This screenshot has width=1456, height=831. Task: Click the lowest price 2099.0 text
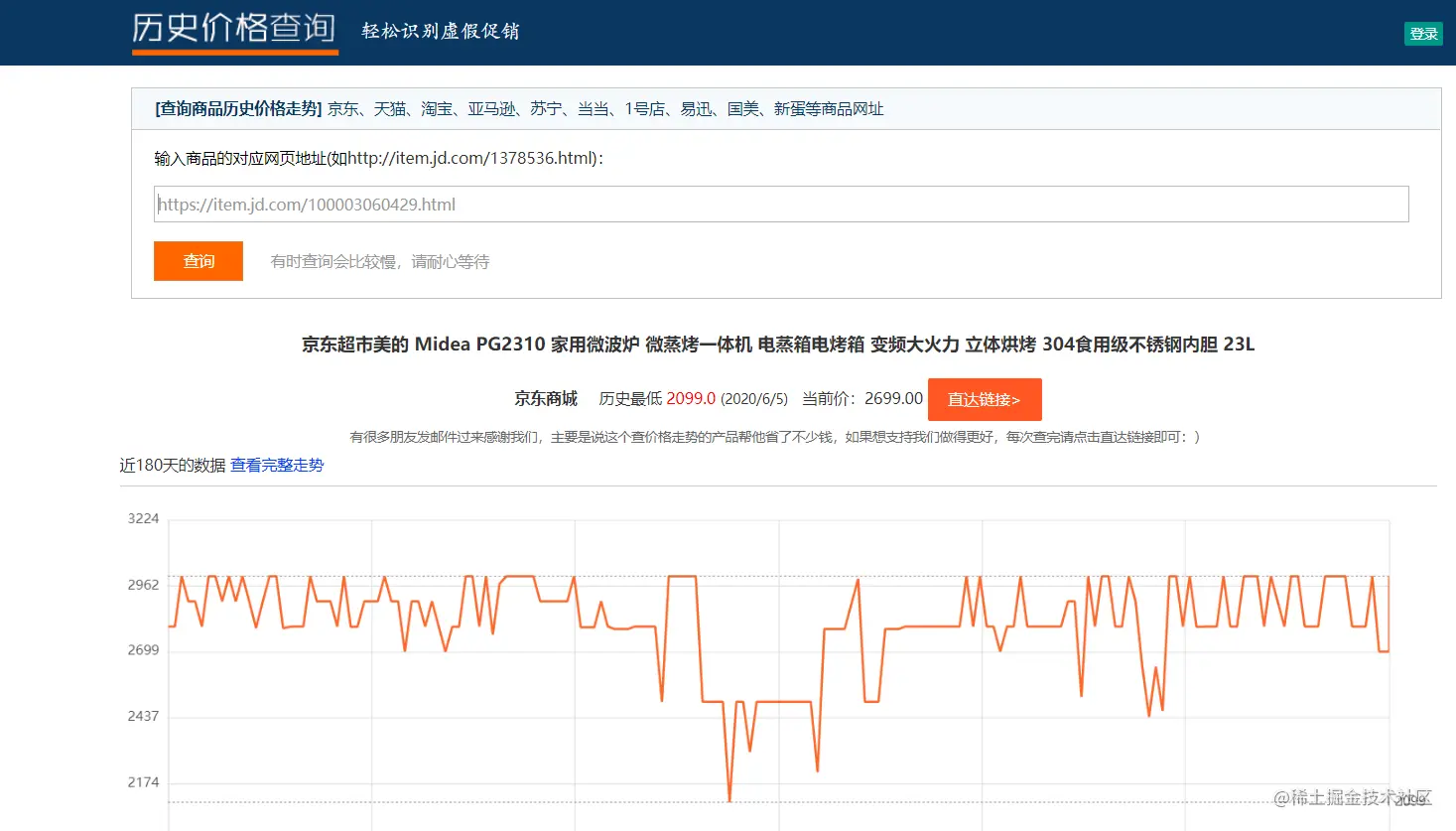(691, 398)
